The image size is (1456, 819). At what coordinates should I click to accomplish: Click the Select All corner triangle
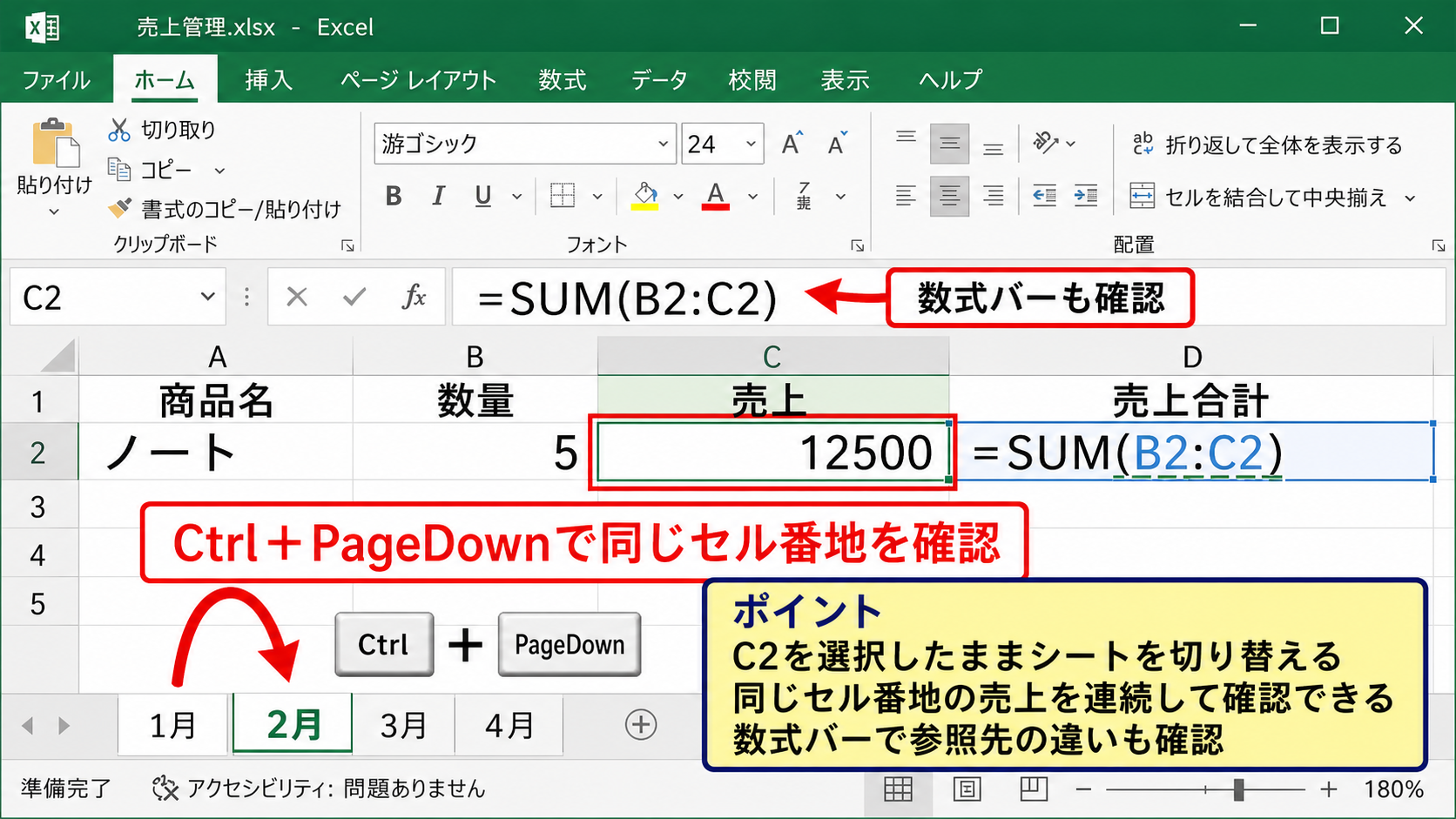coord(58,356)
